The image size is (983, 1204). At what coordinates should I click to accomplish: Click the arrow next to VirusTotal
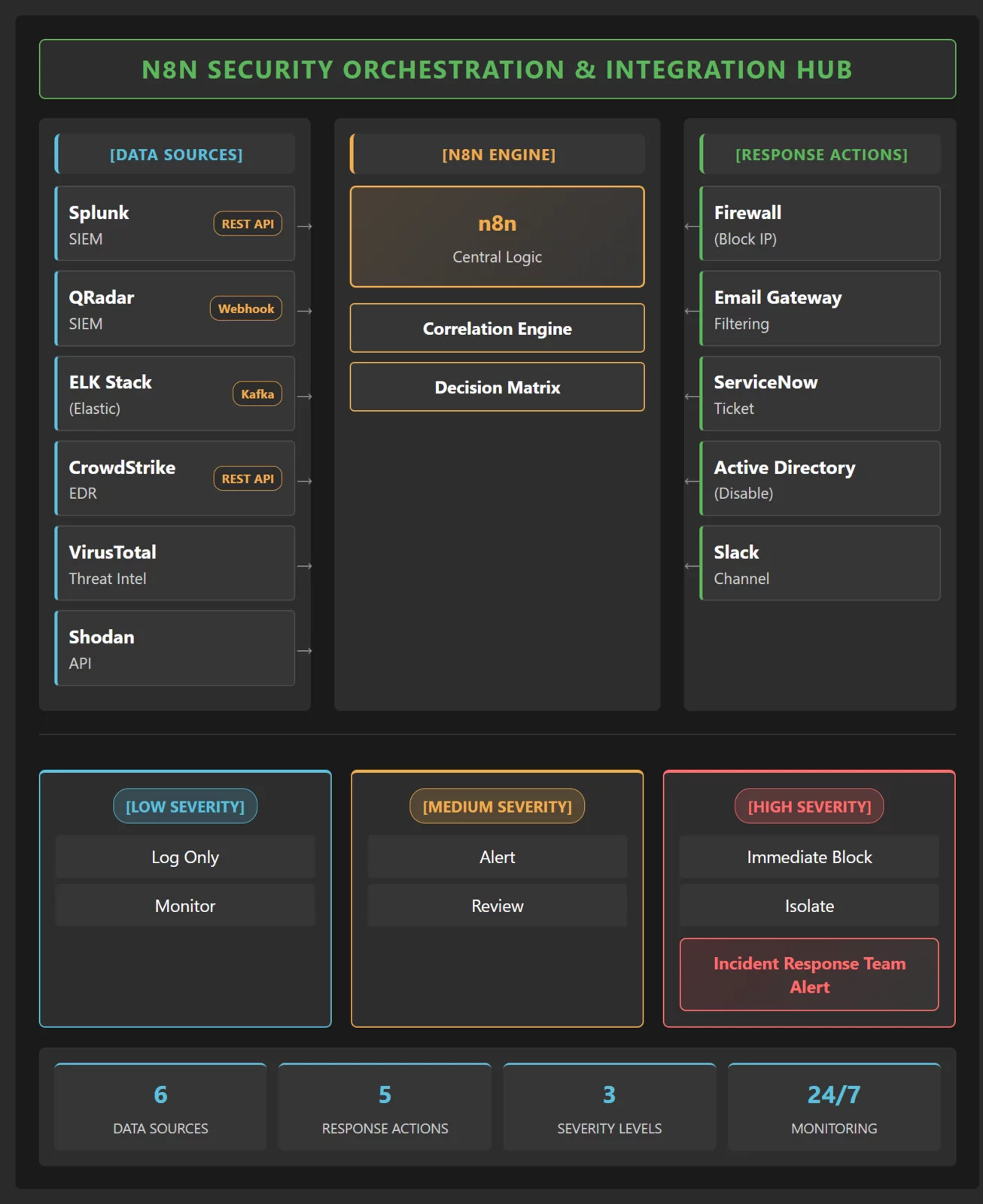click(x=305, y=566)
